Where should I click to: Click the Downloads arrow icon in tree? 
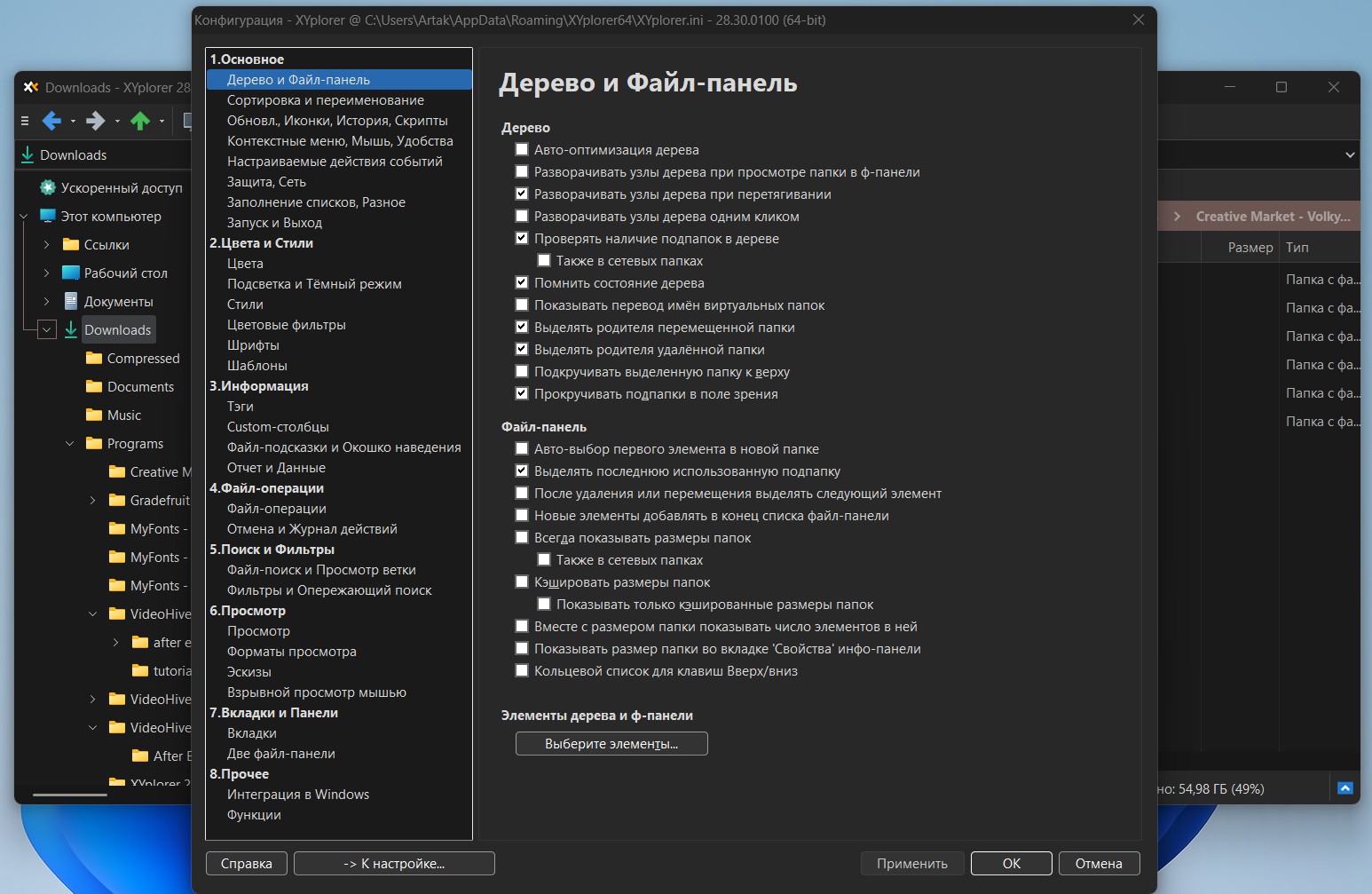pyautogui.click(x=71, y=329)
